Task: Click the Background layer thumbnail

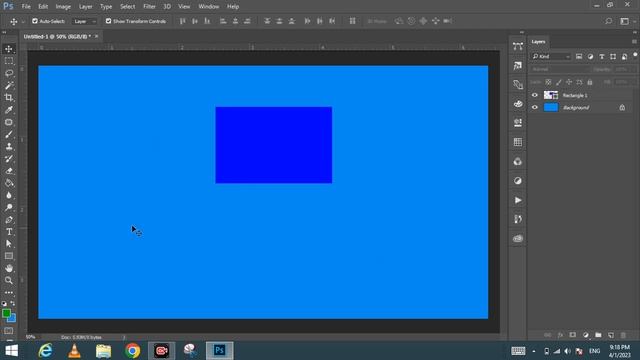Action: coord(551,107)
